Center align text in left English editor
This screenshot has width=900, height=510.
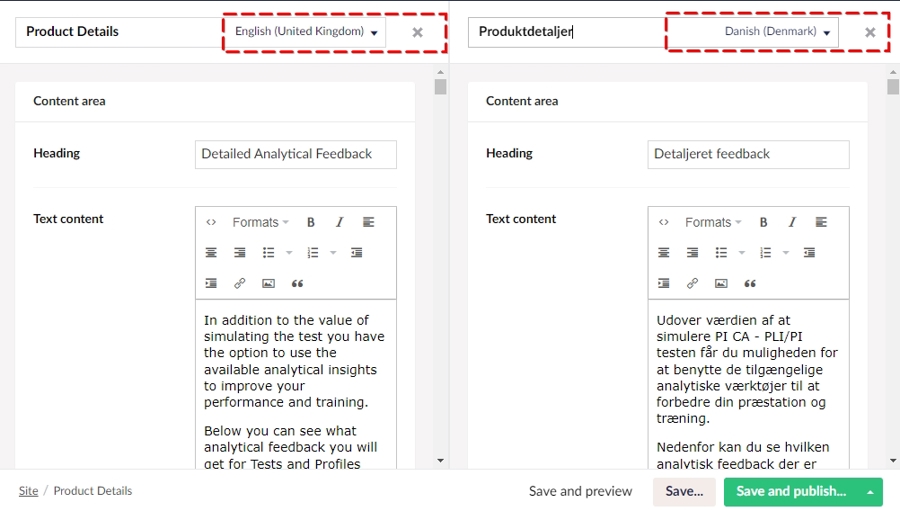pyautogui.click(x=211, y=252)
